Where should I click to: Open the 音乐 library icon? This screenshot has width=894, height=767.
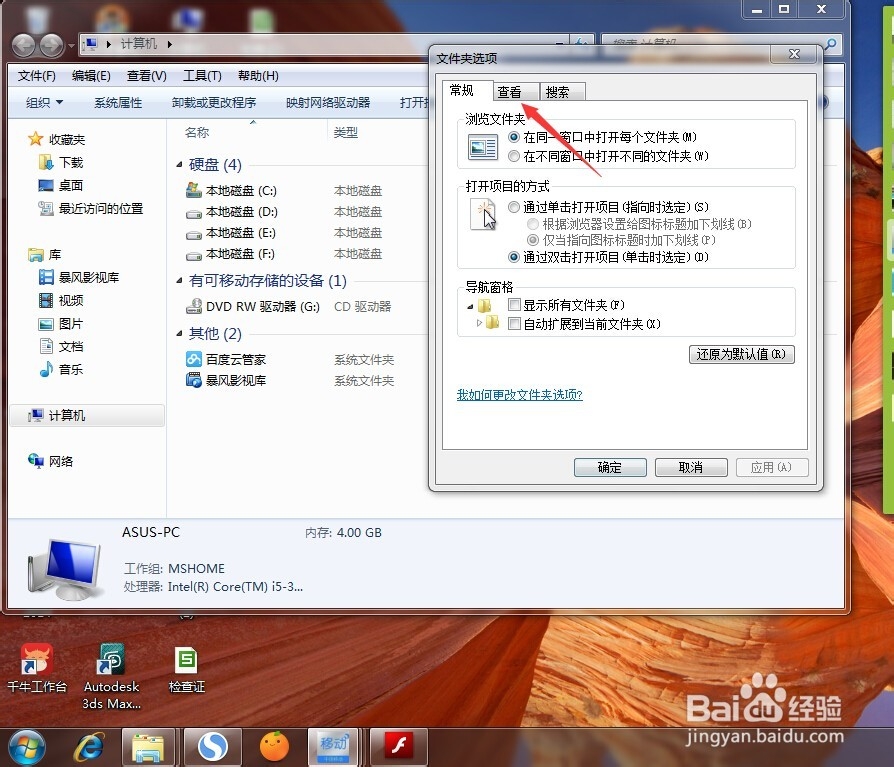point(46,370)
